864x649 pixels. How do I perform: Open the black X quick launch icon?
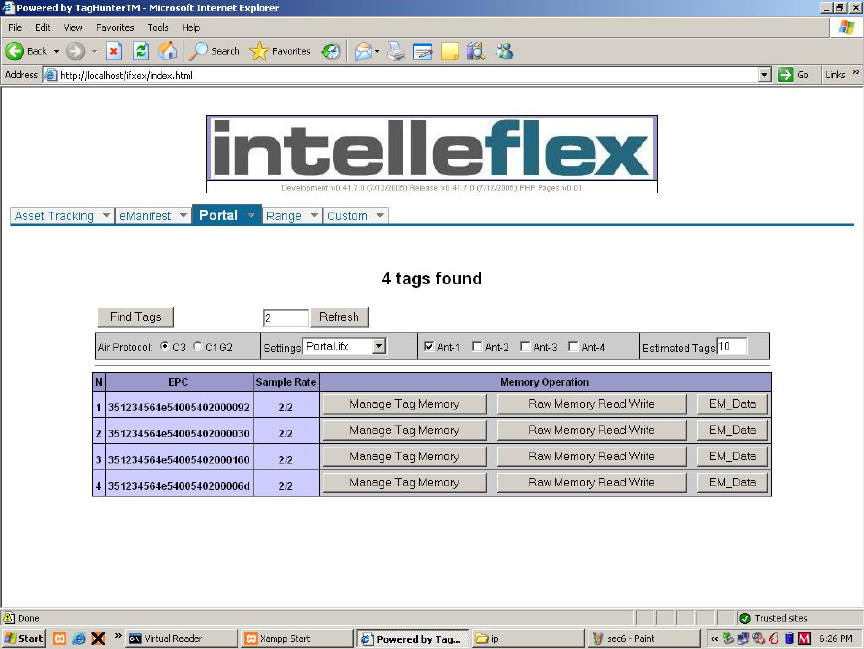(x=98, y=639)
